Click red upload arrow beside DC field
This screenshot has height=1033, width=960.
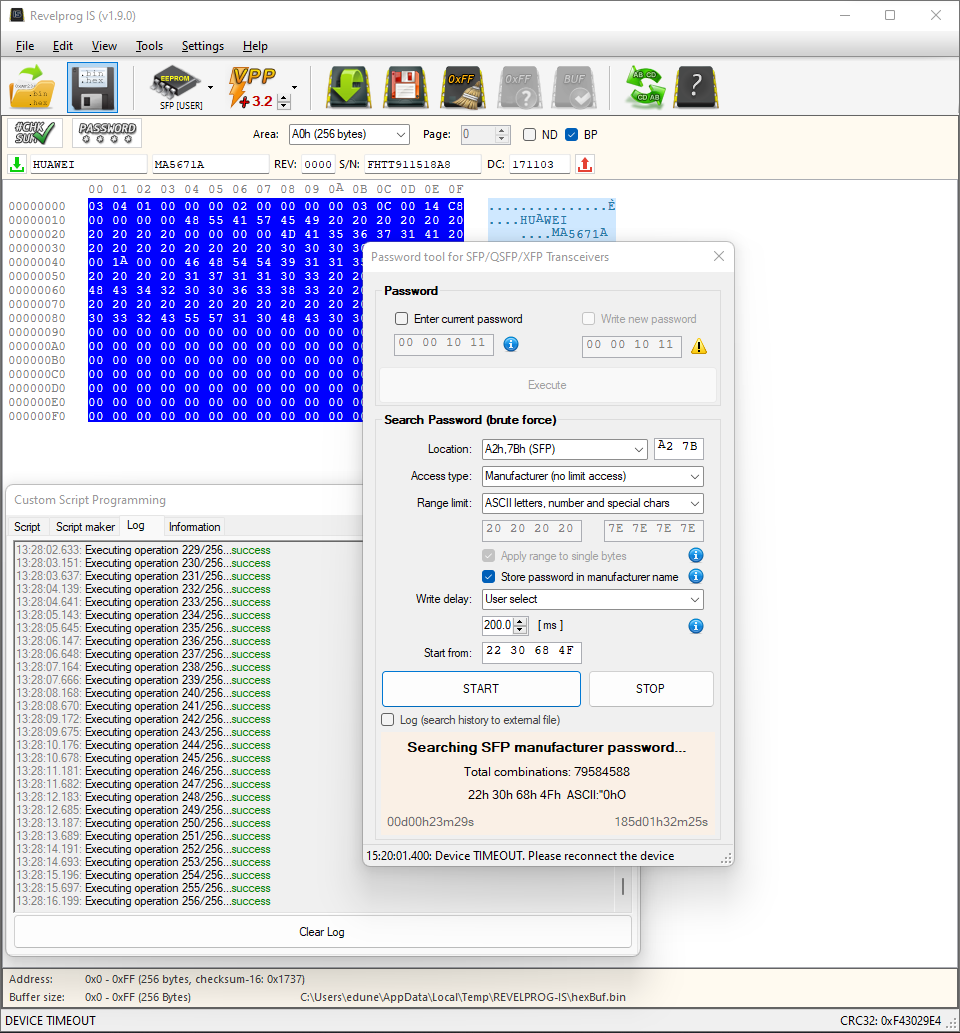coord(585,164)
